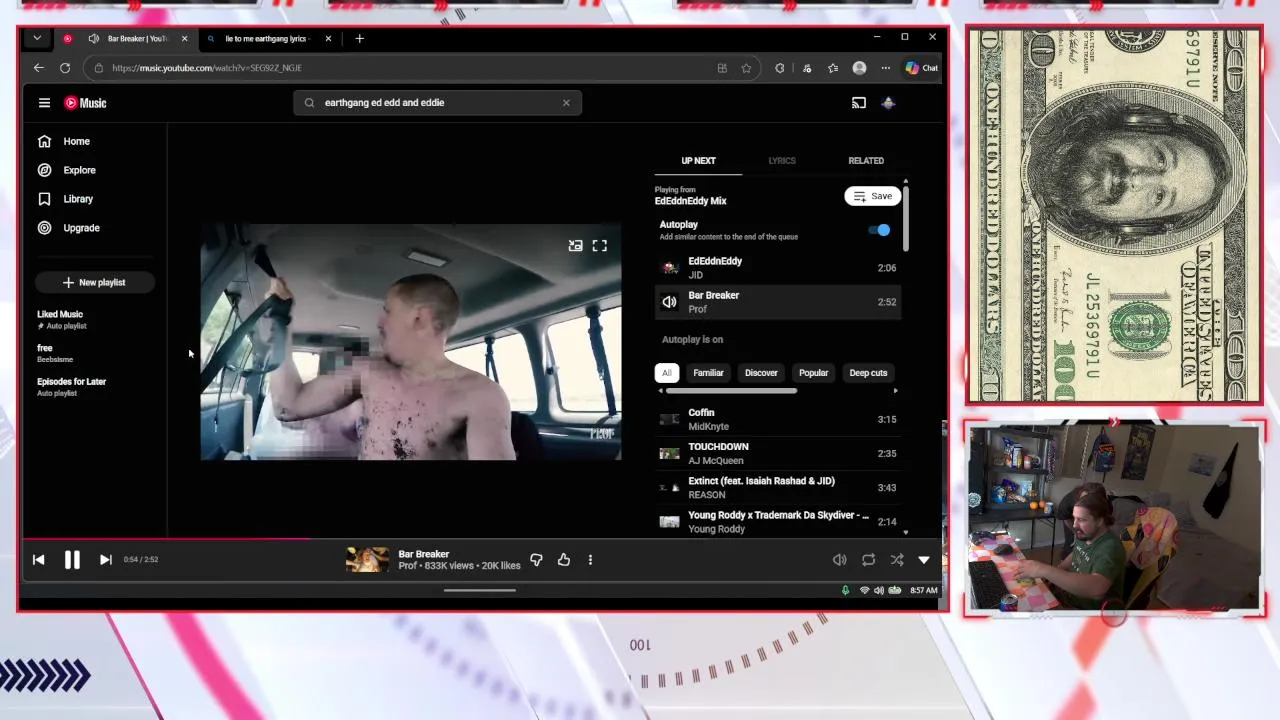Switch to the RELATED tab

pyautogui.click(x=866, y=161)
